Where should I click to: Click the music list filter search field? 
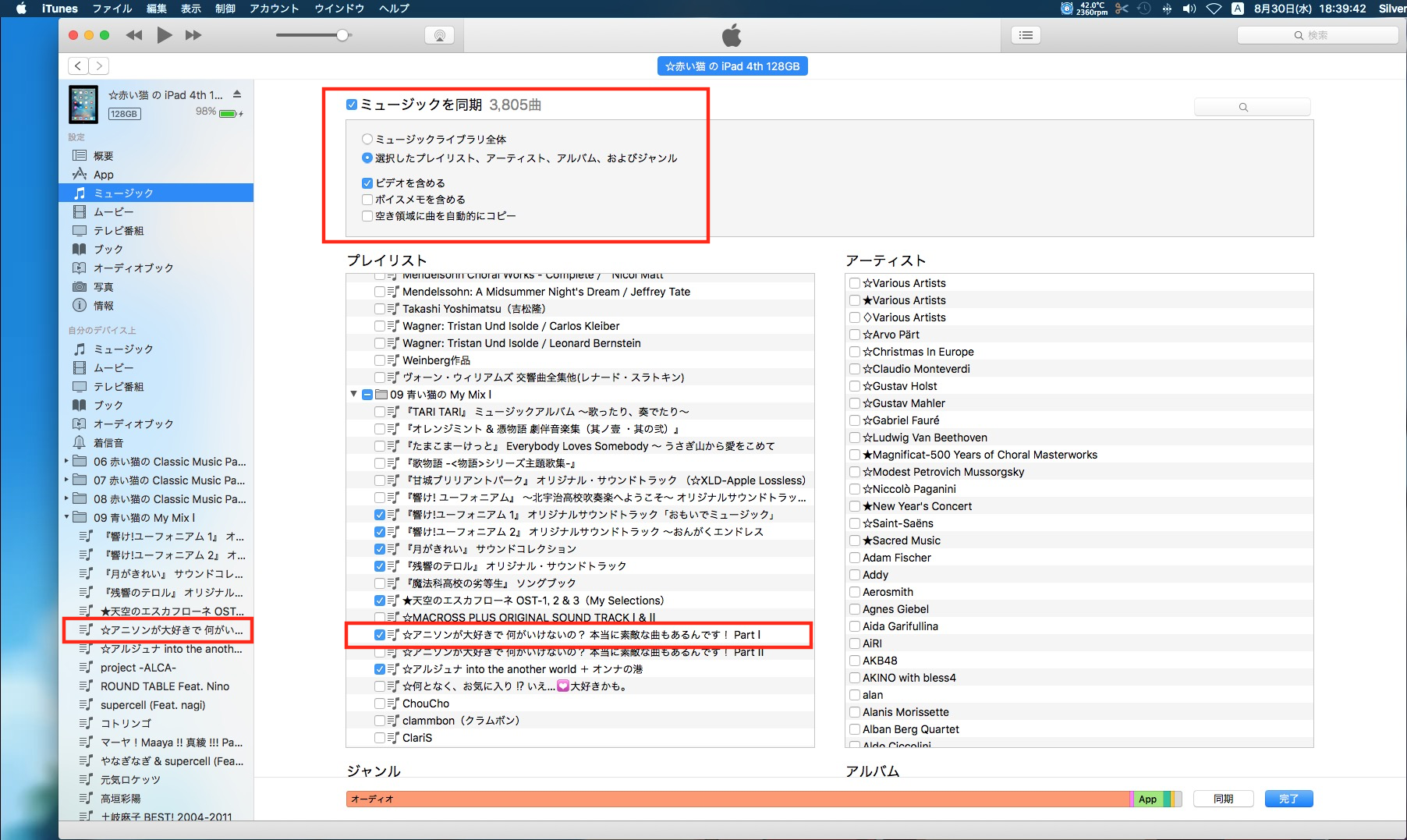[x=1253, y=107]
